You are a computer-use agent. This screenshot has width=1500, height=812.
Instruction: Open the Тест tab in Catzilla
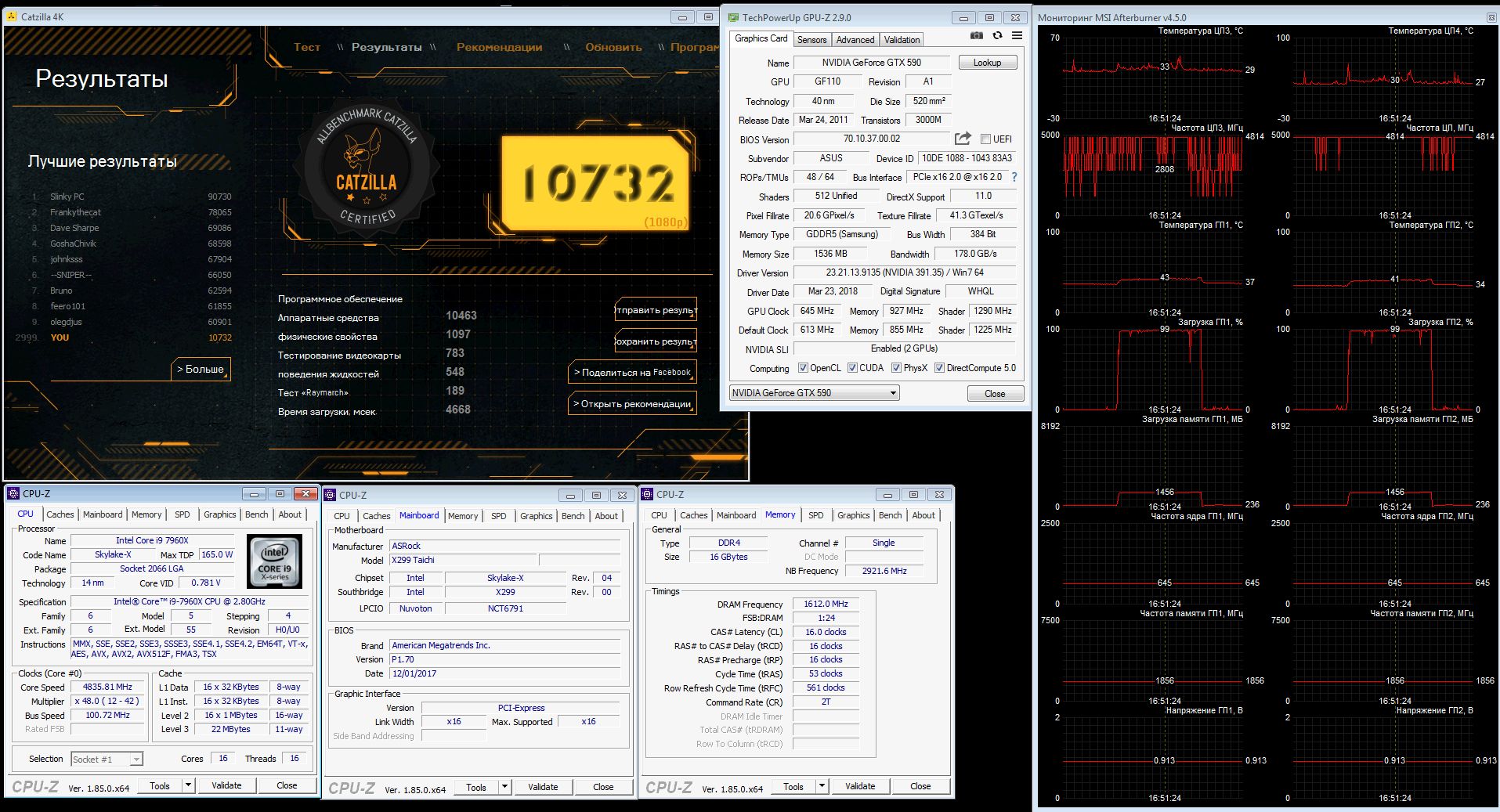coord(307,47)
